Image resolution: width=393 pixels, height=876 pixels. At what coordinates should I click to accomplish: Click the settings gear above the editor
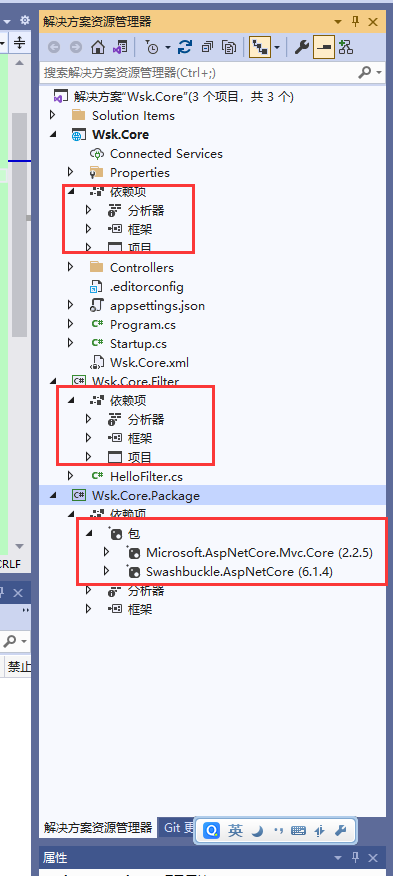pos(24,21)
